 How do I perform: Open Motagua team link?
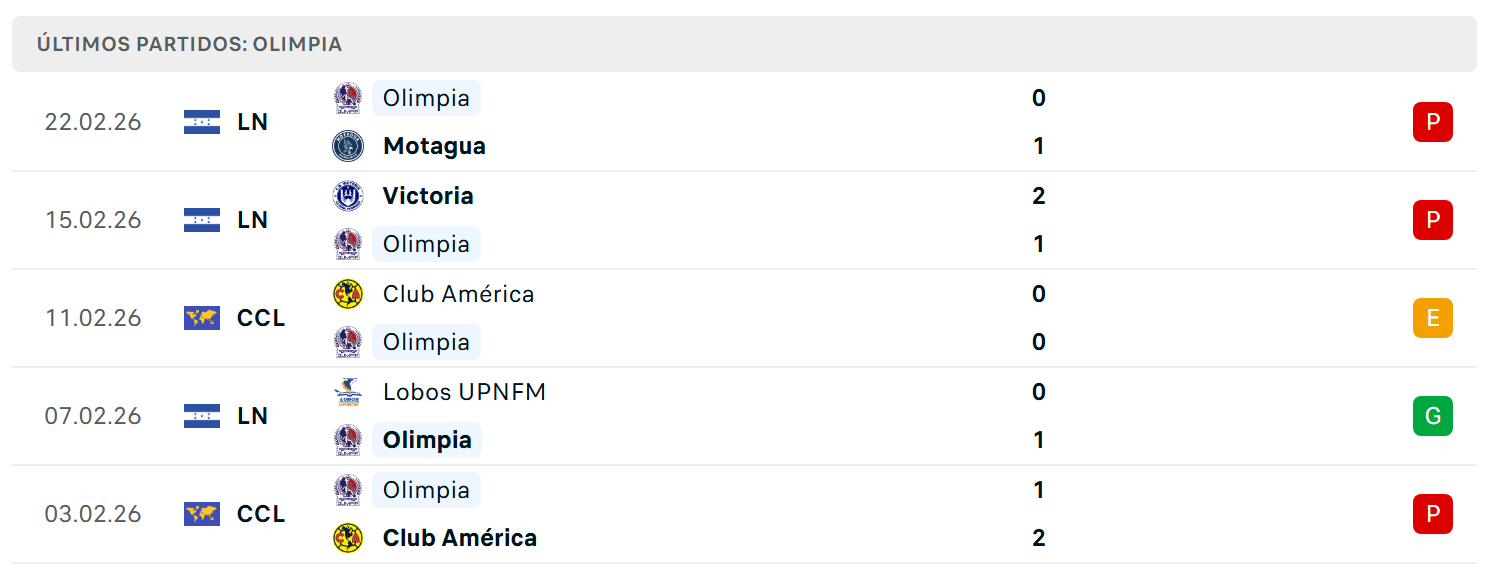tap(434, 146)
